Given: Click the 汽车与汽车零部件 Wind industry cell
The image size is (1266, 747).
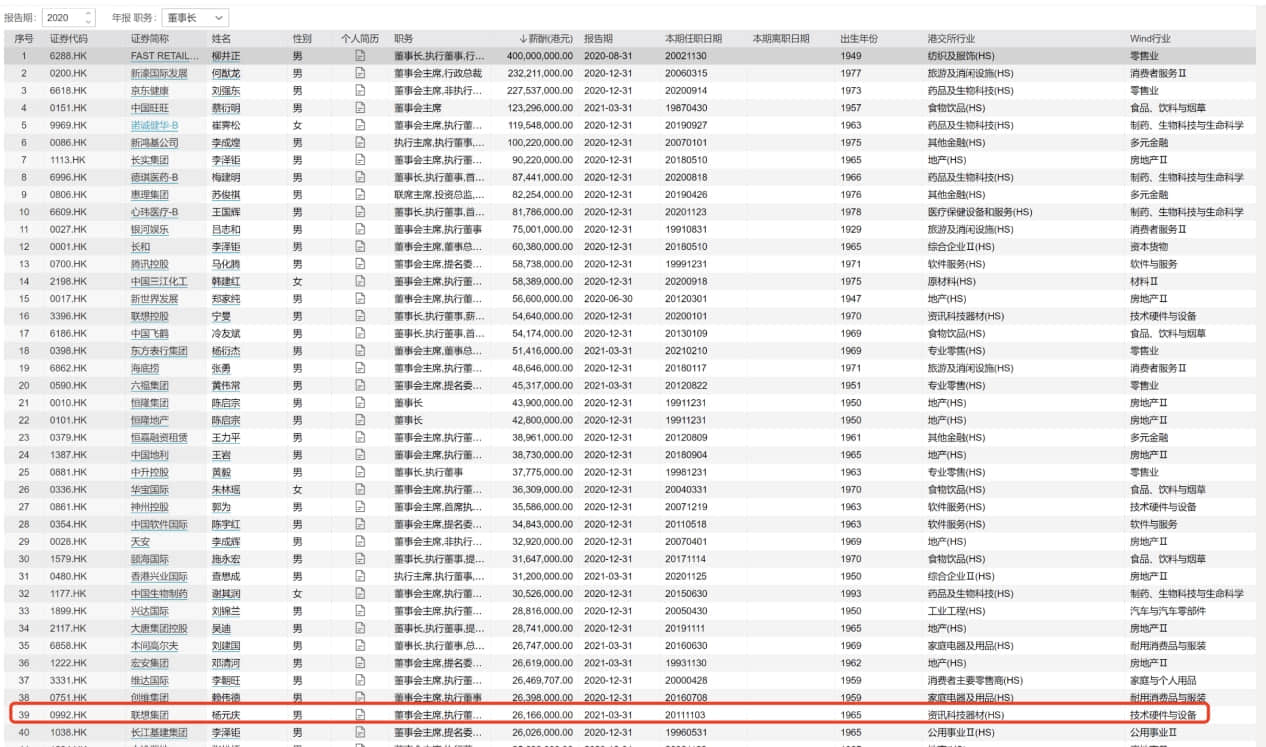Looking at the screenshot, I should coord(1170,611).
